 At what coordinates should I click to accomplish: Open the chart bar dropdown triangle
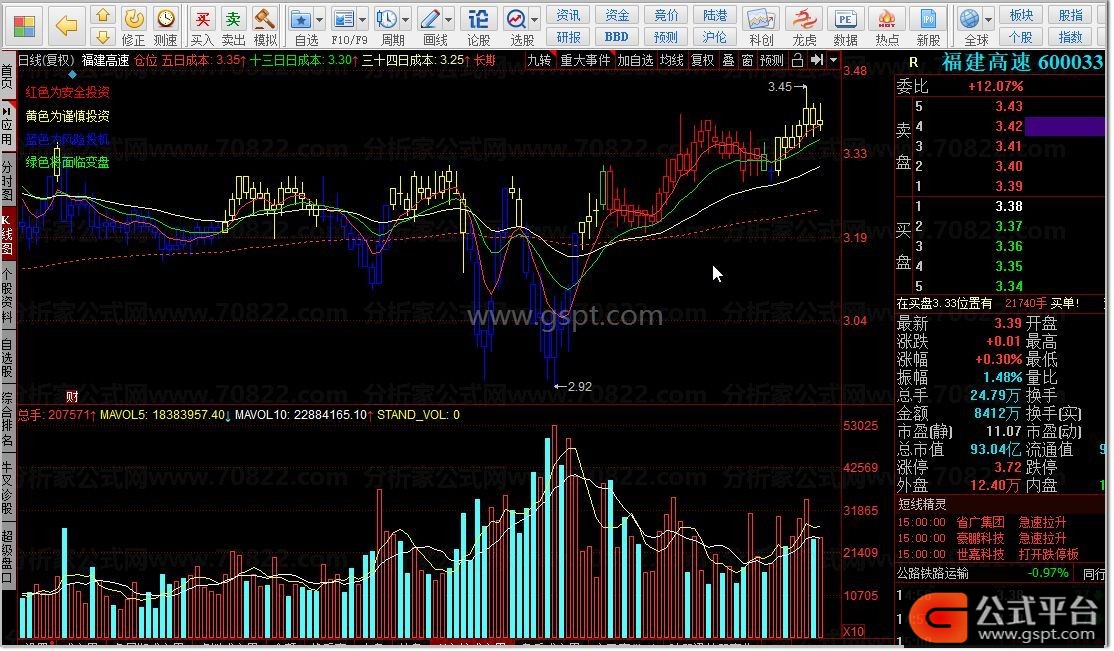(x=833, y=60)
